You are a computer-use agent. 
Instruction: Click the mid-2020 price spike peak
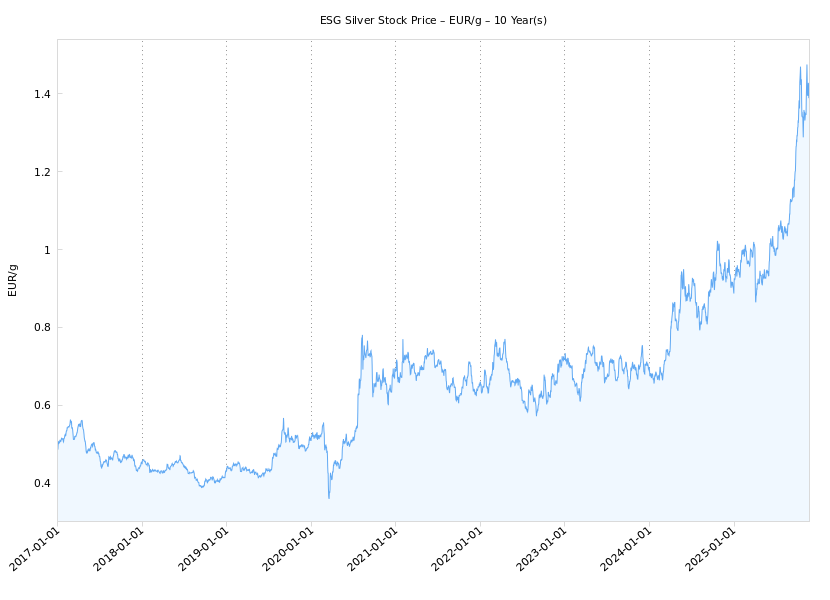[x=362, y=336]
